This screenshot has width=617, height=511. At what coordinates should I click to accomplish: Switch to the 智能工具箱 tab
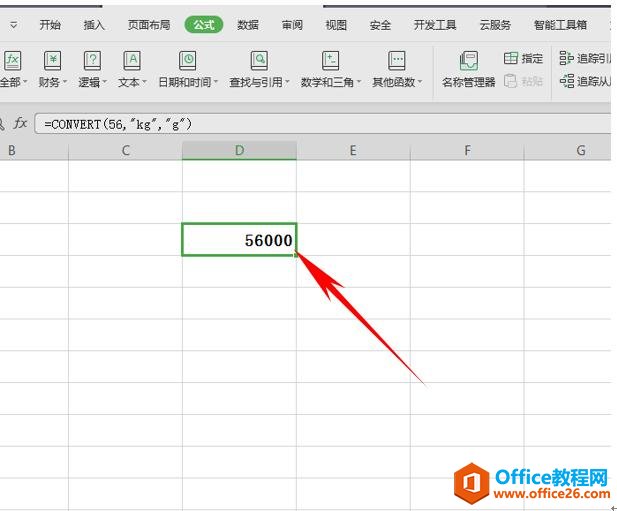point(560,25)
